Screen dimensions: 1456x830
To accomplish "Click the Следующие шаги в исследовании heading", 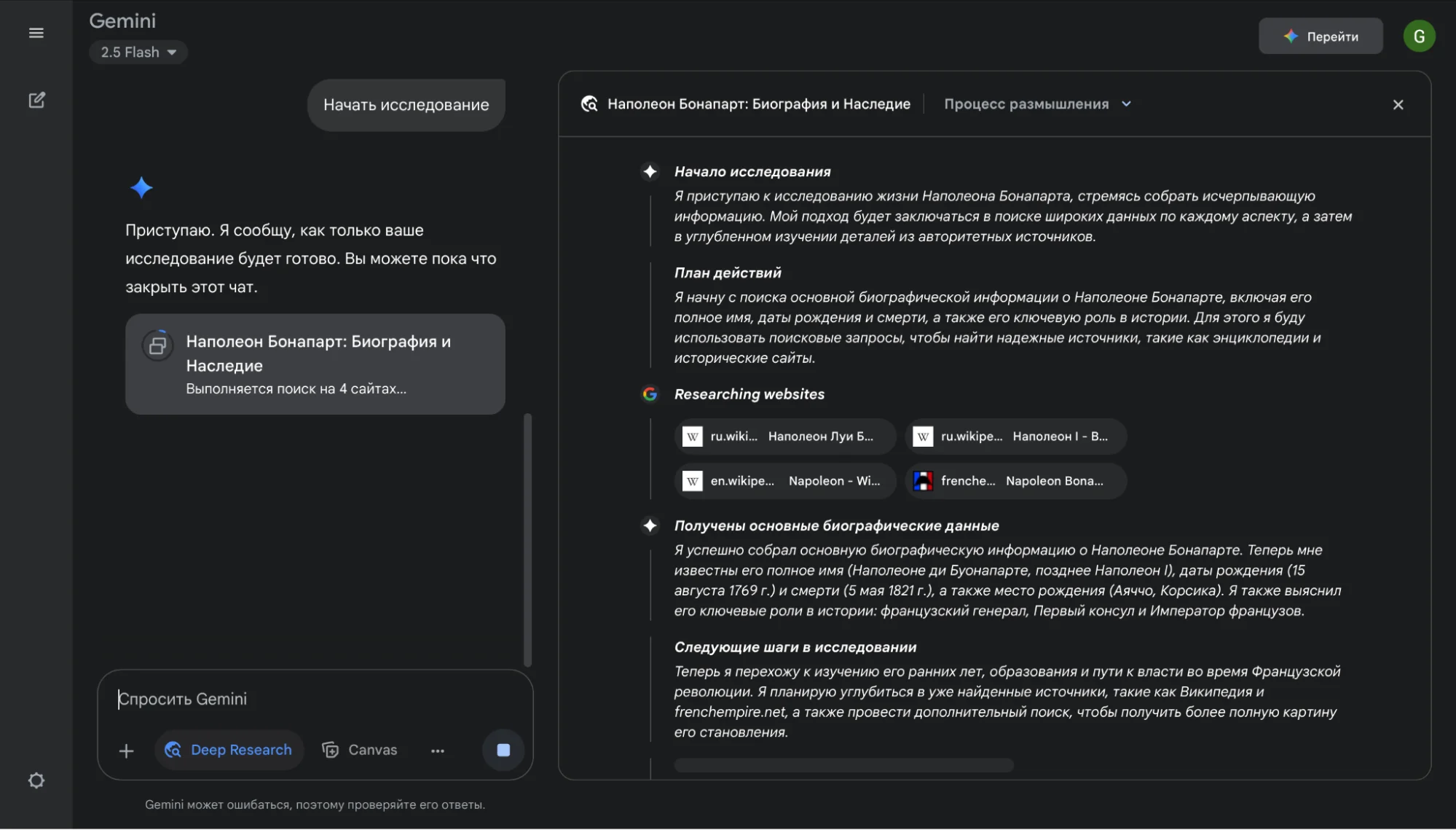I will point(795,648).
